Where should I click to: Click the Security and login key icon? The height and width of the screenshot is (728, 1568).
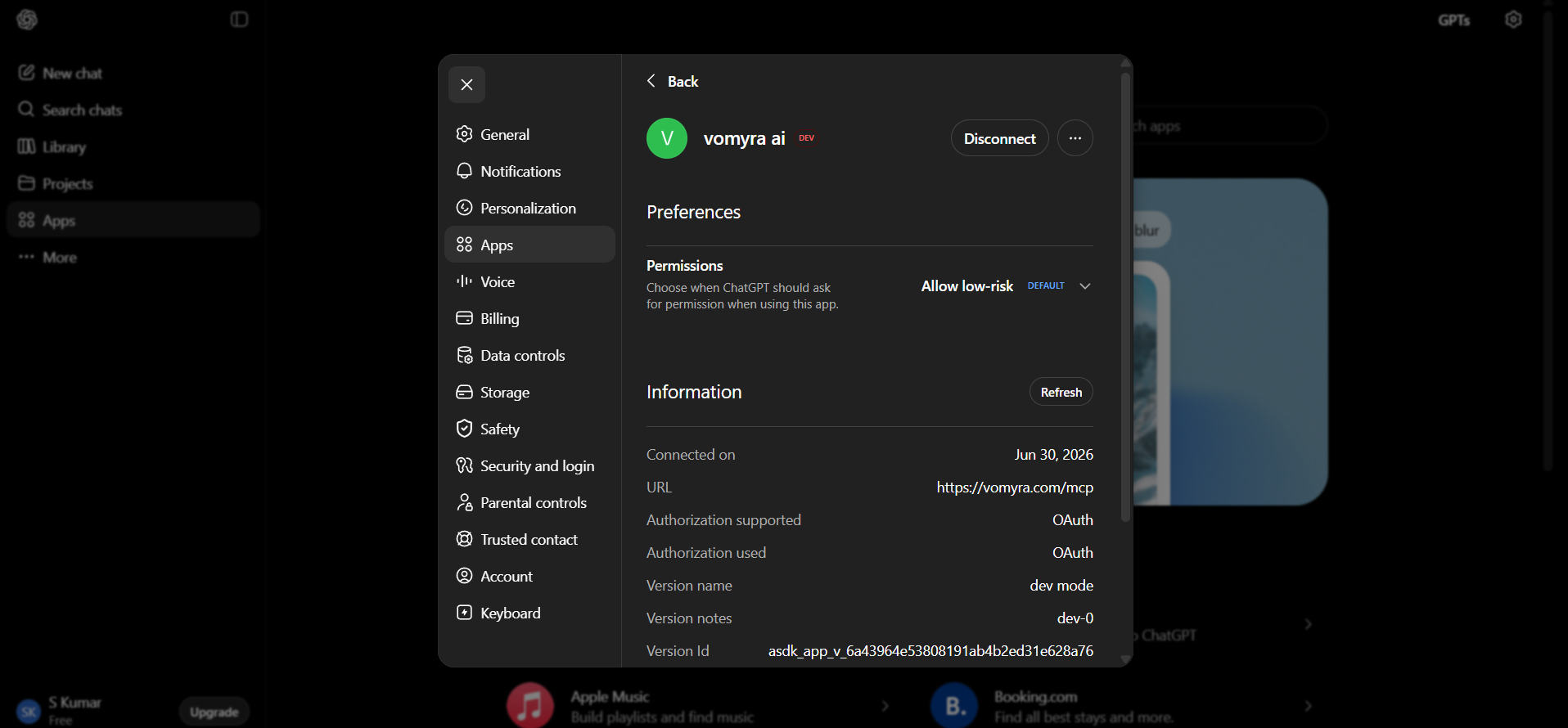point(464,465)
